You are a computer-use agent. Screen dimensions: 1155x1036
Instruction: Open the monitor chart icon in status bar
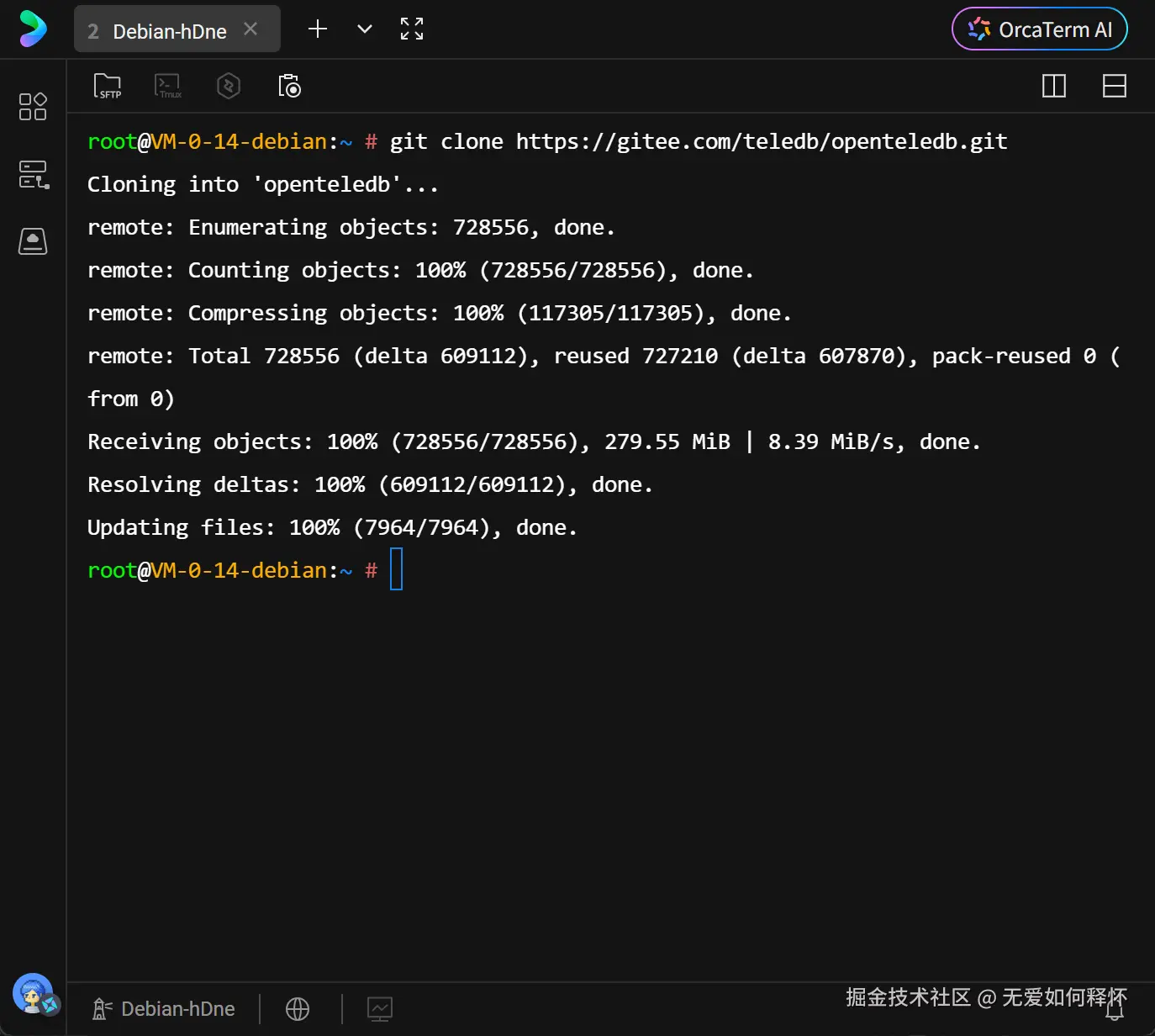(x=380, y=1009)
